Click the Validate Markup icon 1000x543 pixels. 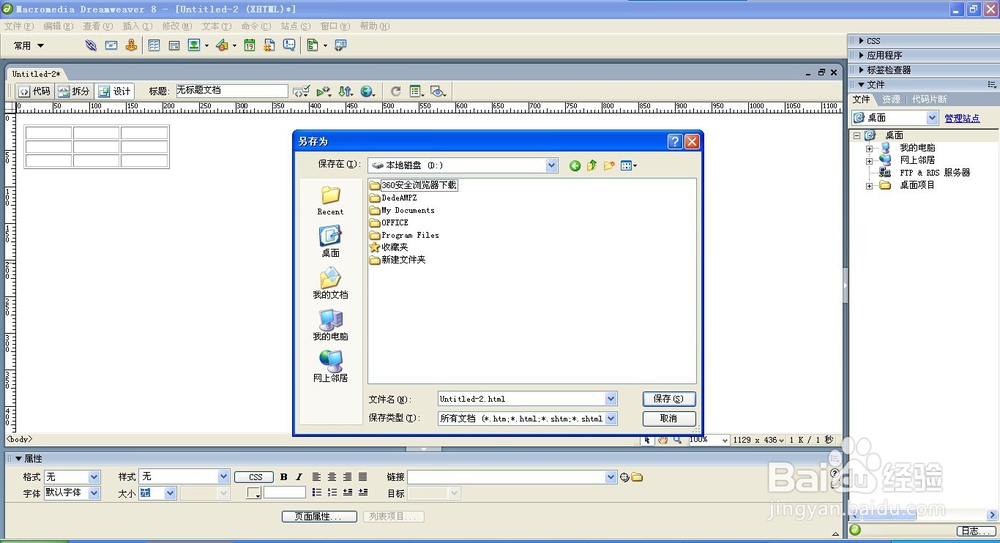301,92
